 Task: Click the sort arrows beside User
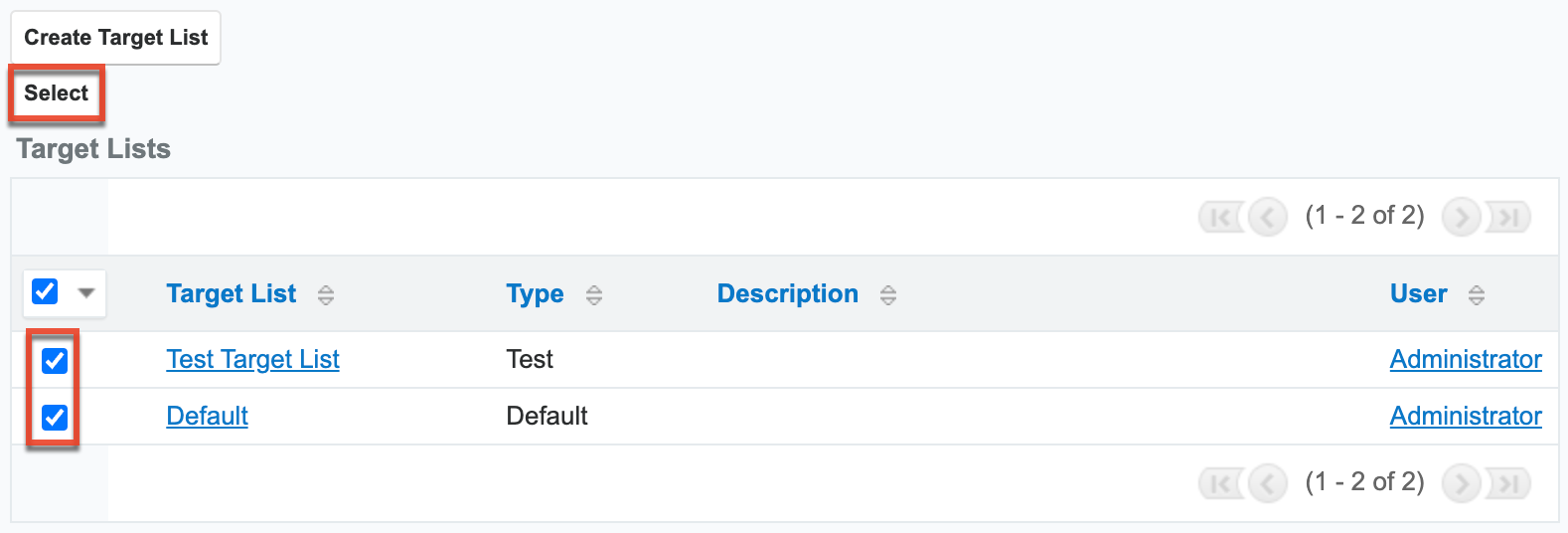[1476, 295]
